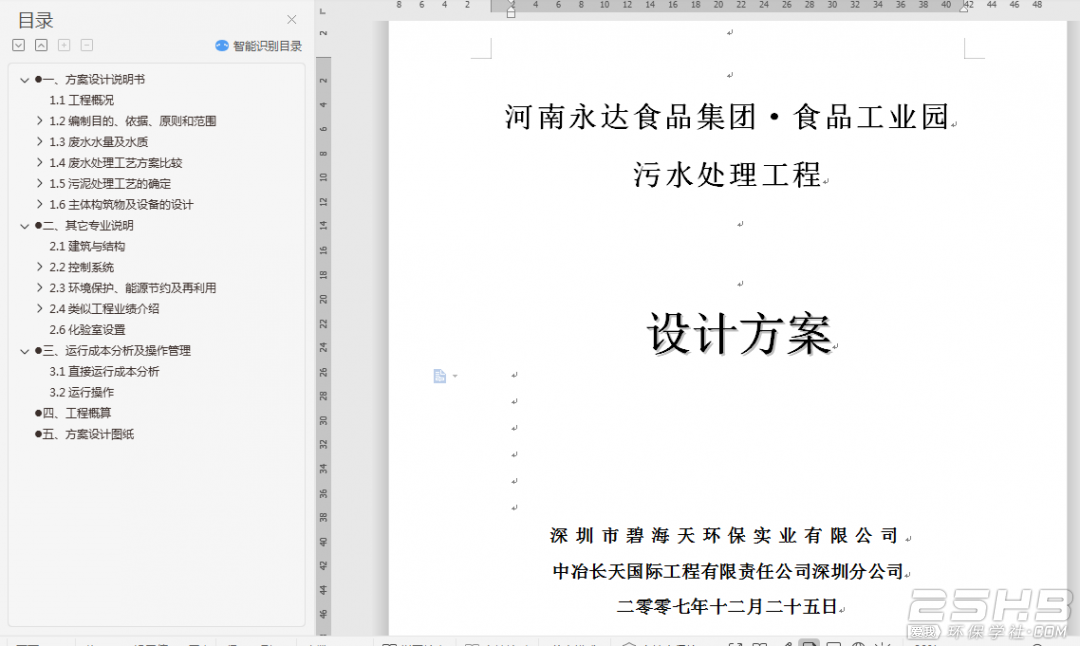Collapse the 二、其它专业说明 section
Viewport: 1080px width, 646px height.
25,226
